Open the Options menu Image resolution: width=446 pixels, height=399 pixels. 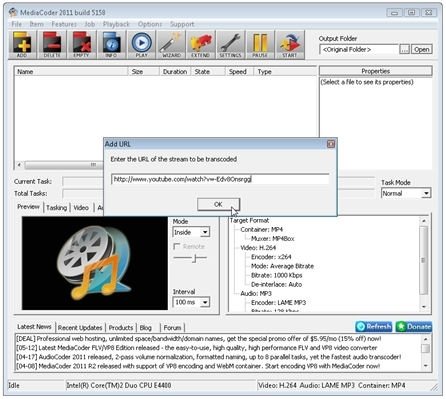(150, 24)
